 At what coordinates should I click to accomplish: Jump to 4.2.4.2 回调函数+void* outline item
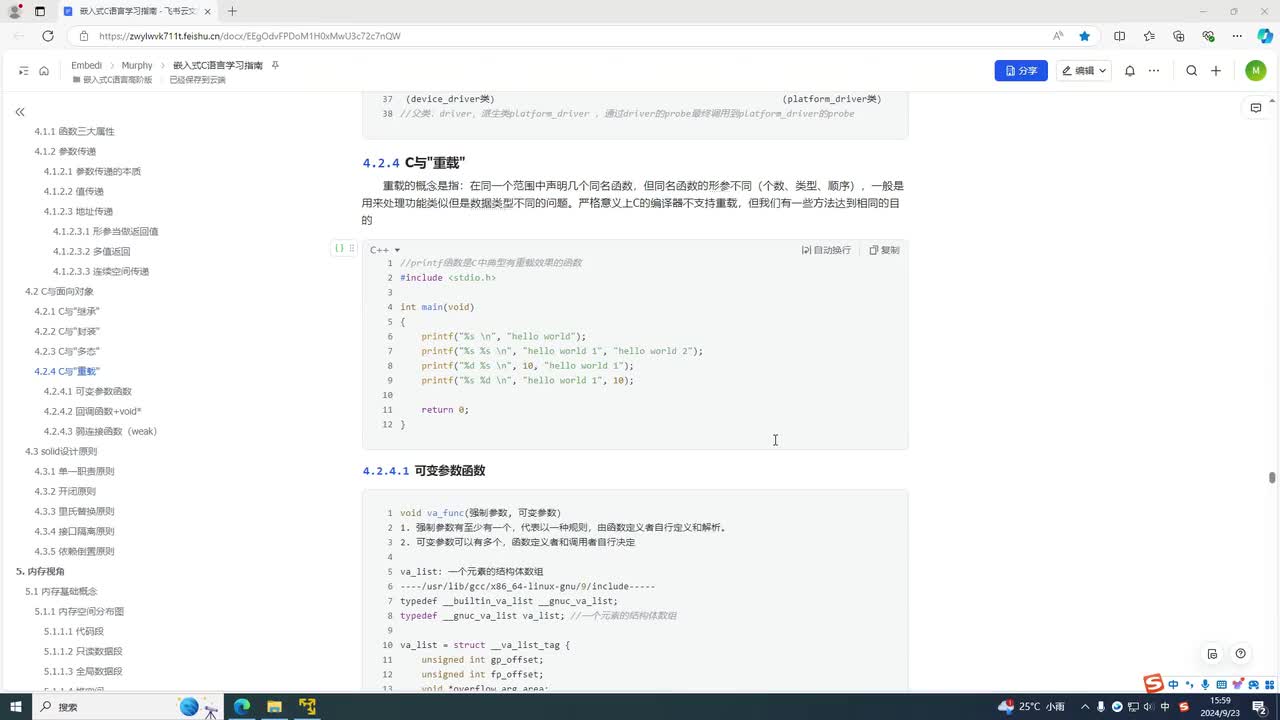(93, 411)
